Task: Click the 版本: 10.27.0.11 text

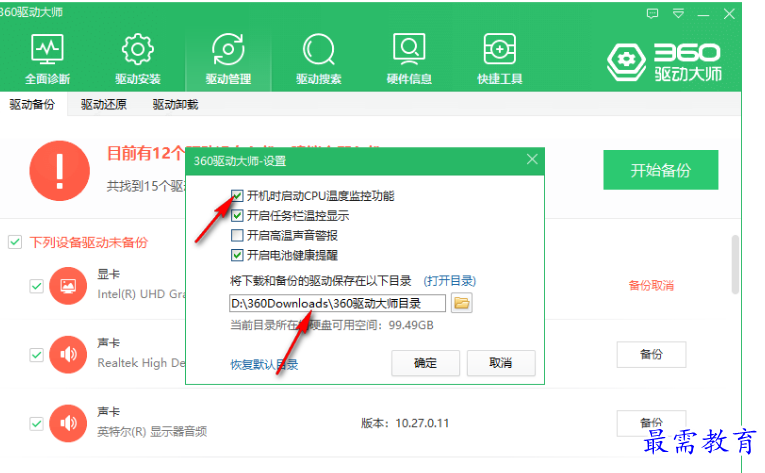Action: 405,423
